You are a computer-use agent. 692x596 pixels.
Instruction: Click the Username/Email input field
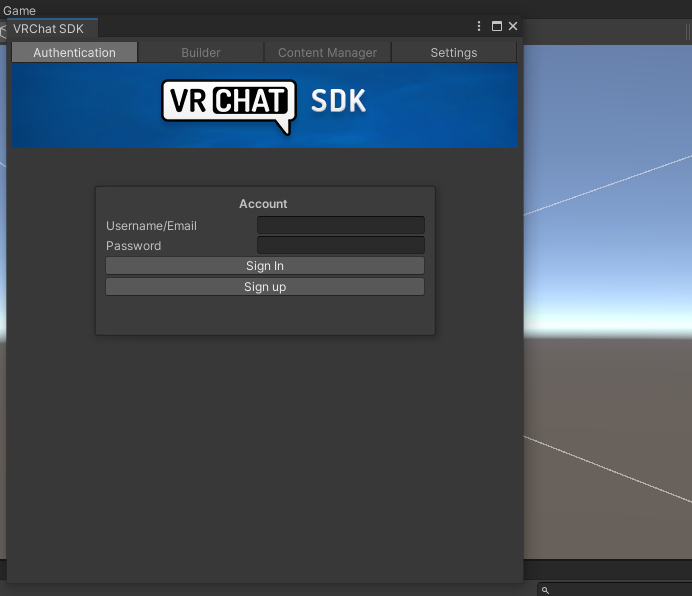point(341,225)
